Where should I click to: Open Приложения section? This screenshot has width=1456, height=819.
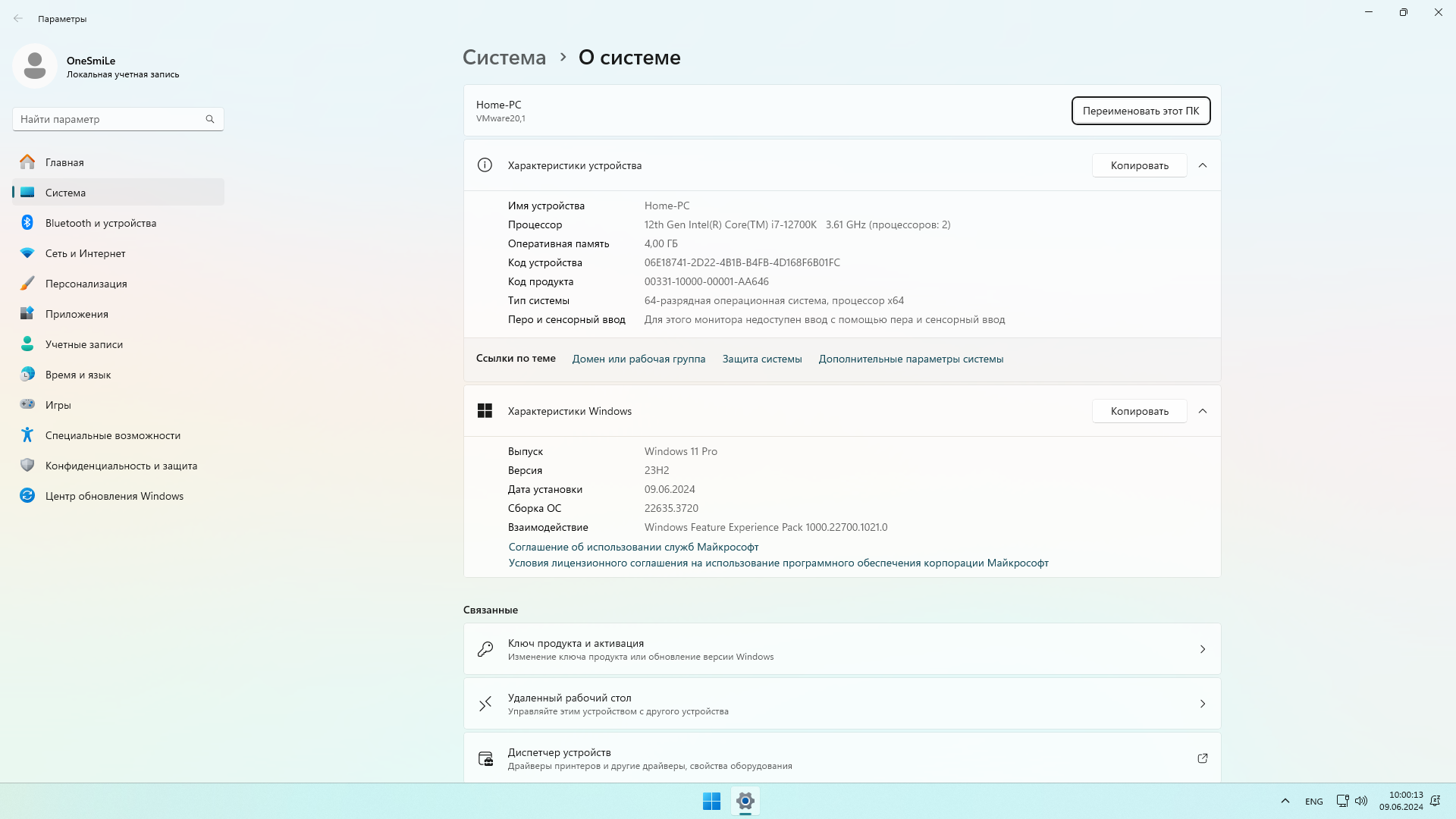coord(76,314)
